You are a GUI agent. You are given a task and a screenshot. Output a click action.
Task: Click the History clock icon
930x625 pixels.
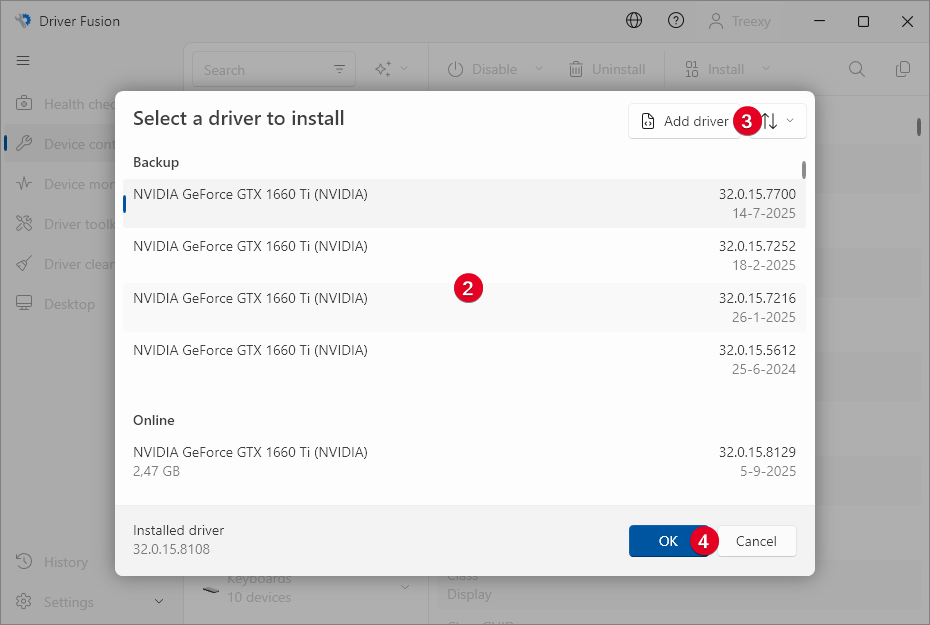tap(24, 561)
